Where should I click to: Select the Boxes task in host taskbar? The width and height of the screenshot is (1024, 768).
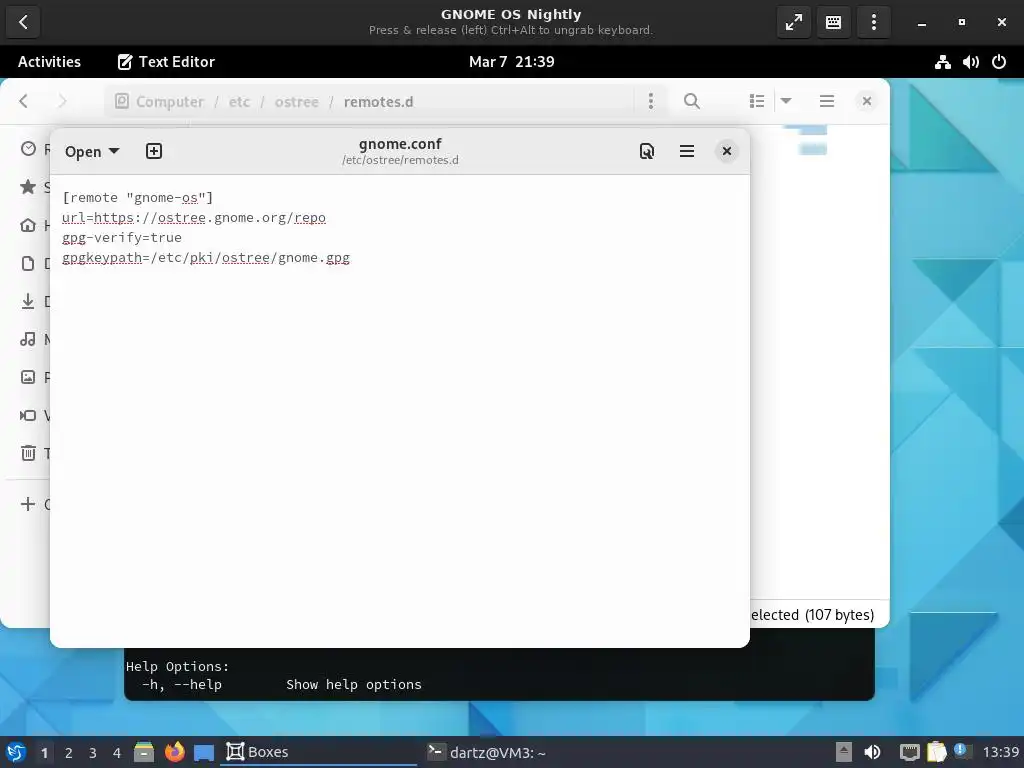[320, 752]
